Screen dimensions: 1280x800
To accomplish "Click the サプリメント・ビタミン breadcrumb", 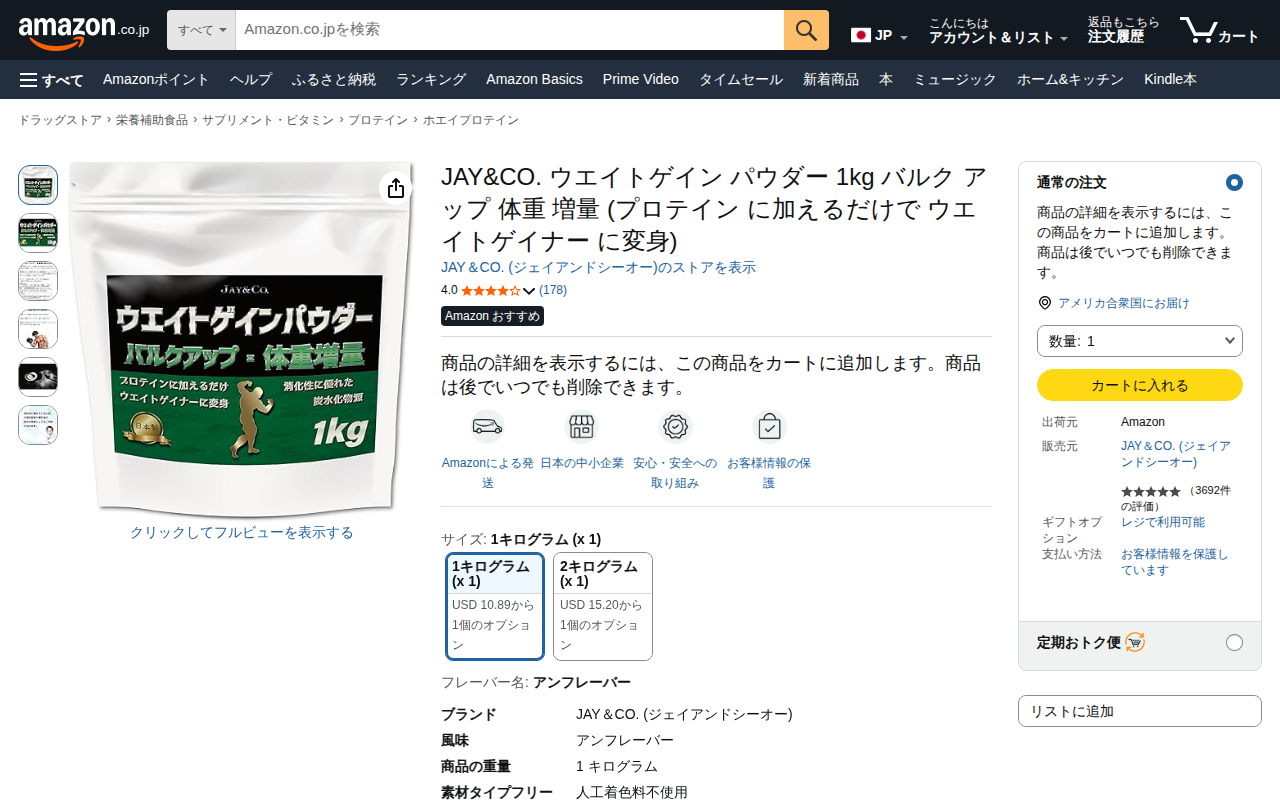I will tap(268, 120).
